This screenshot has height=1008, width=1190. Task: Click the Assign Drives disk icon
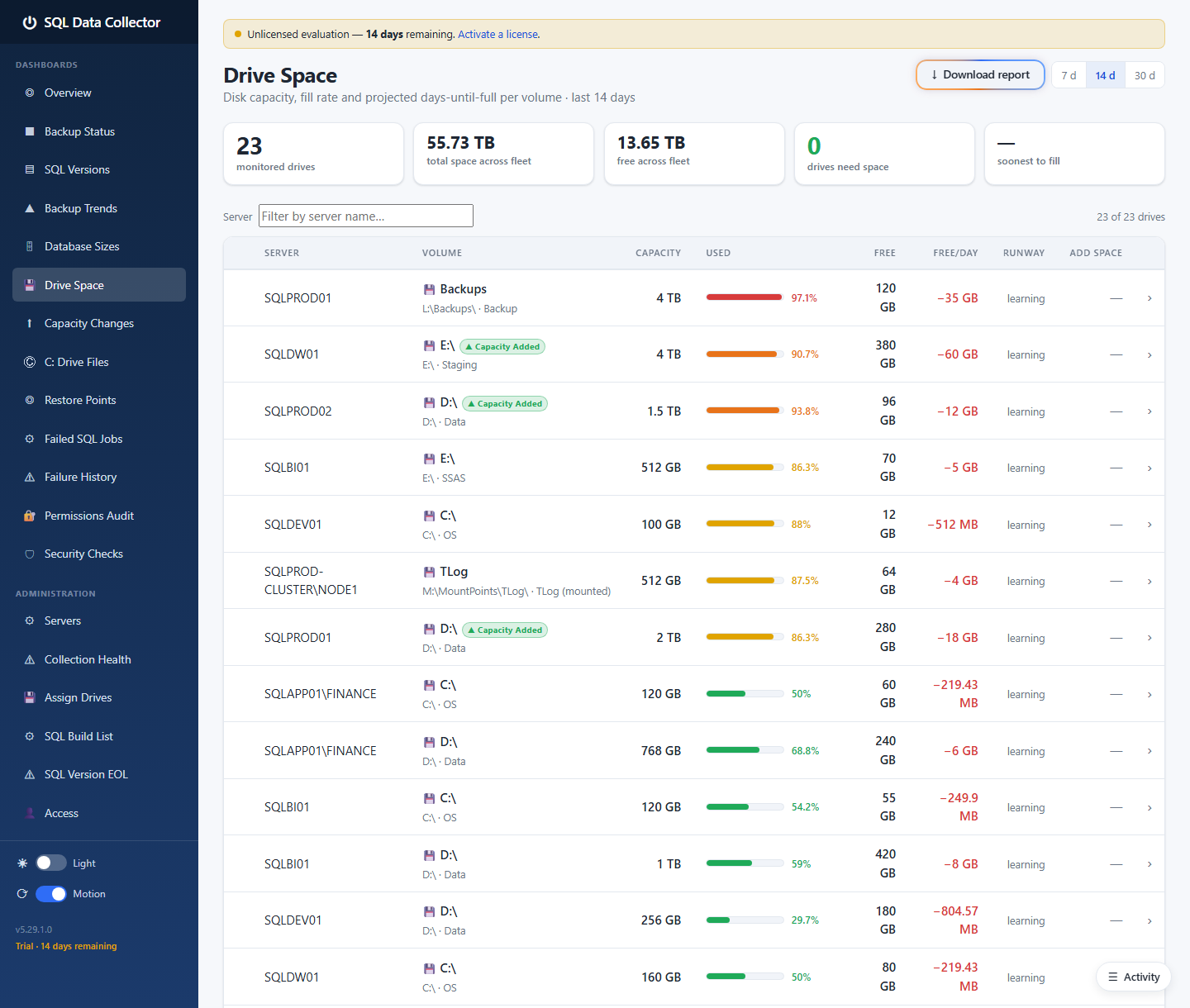click(30, 697)
